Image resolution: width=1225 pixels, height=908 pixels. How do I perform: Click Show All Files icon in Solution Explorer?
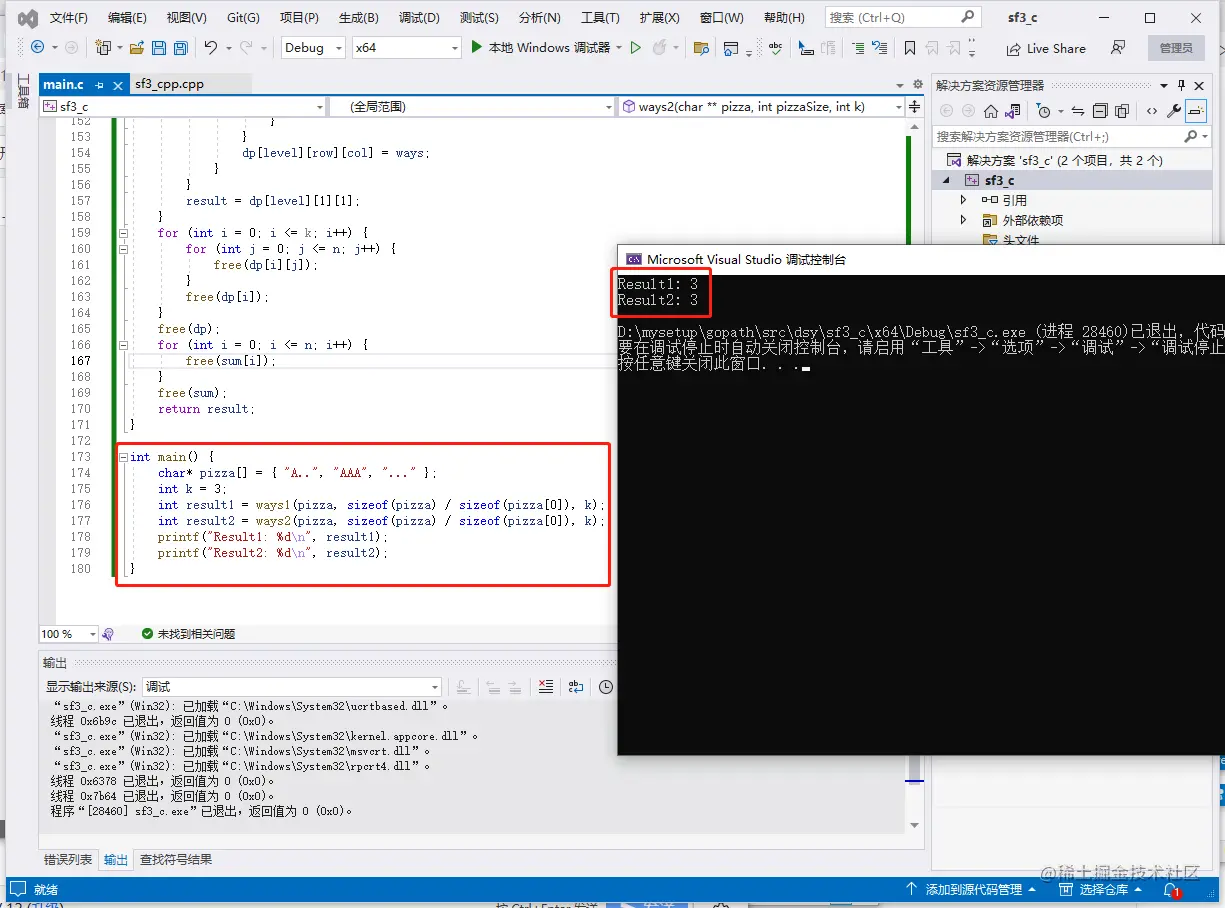point(1122,111)
